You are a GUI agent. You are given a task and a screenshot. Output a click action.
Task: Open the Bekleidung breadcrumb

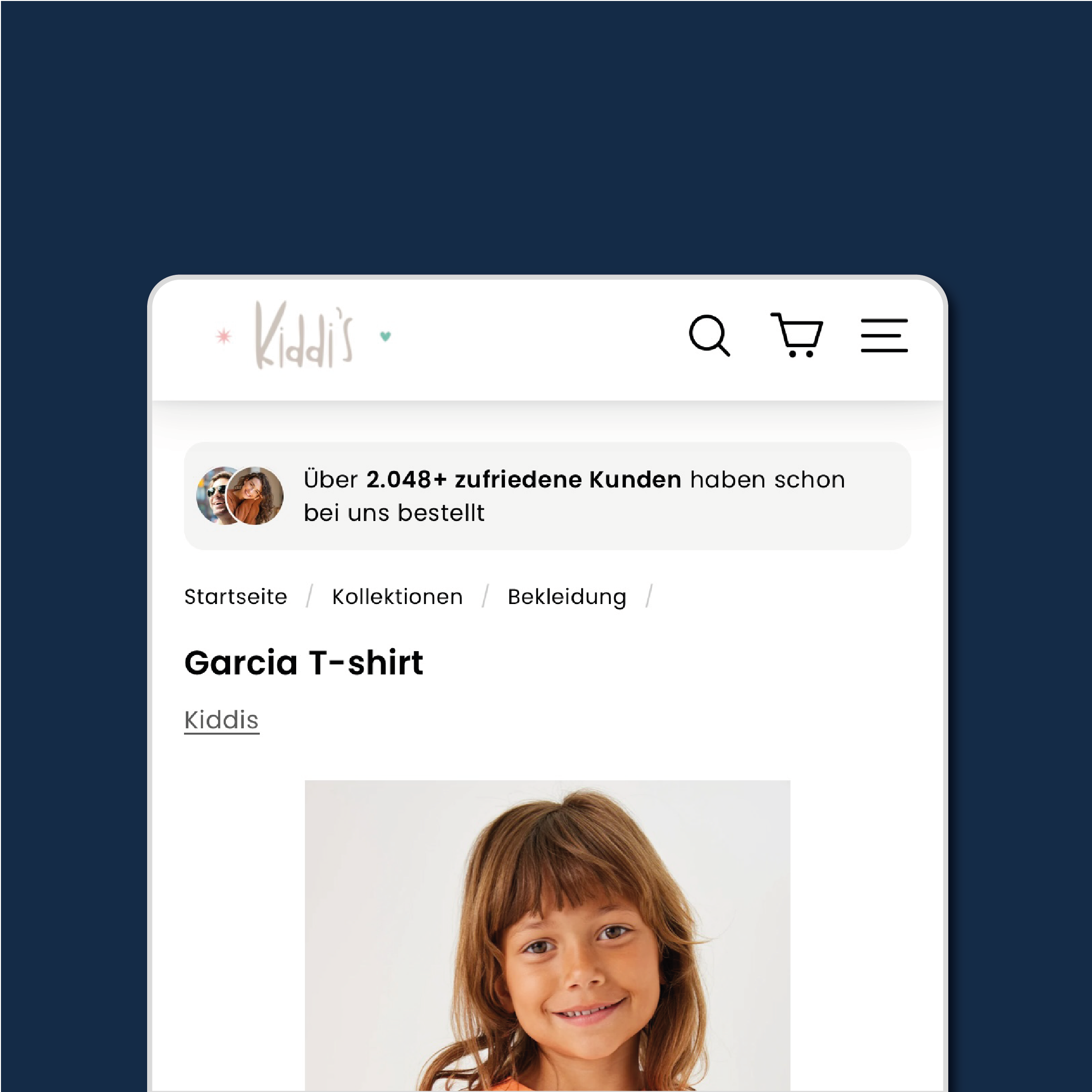click(x=567, y=597)
